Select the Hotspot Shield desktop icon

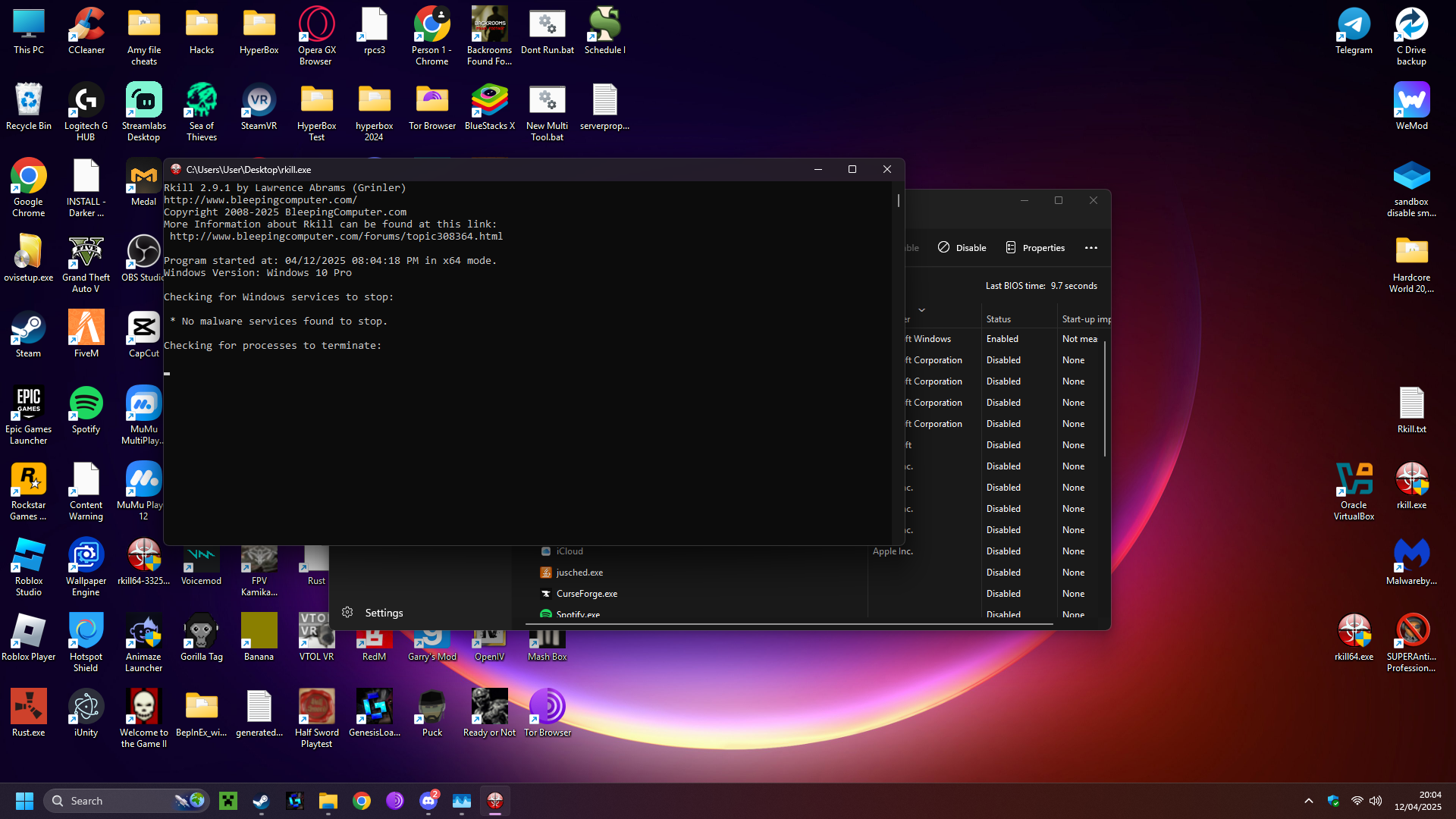(86, 642)
